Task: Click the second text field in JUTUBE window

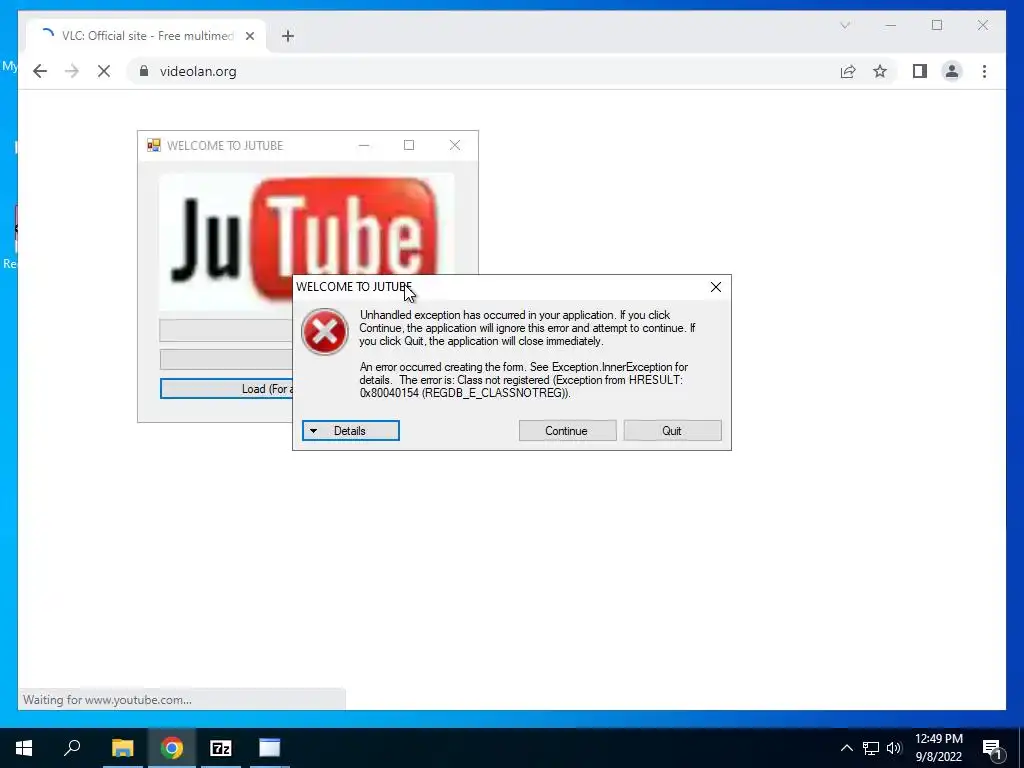Action: (226, 359)
